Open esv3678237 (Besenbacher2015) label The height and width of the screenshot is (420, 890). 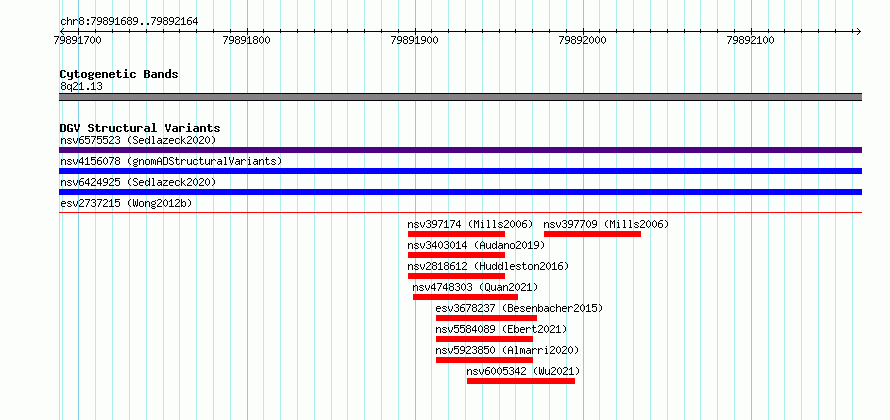pyautogui.click(x=519, y=308)
